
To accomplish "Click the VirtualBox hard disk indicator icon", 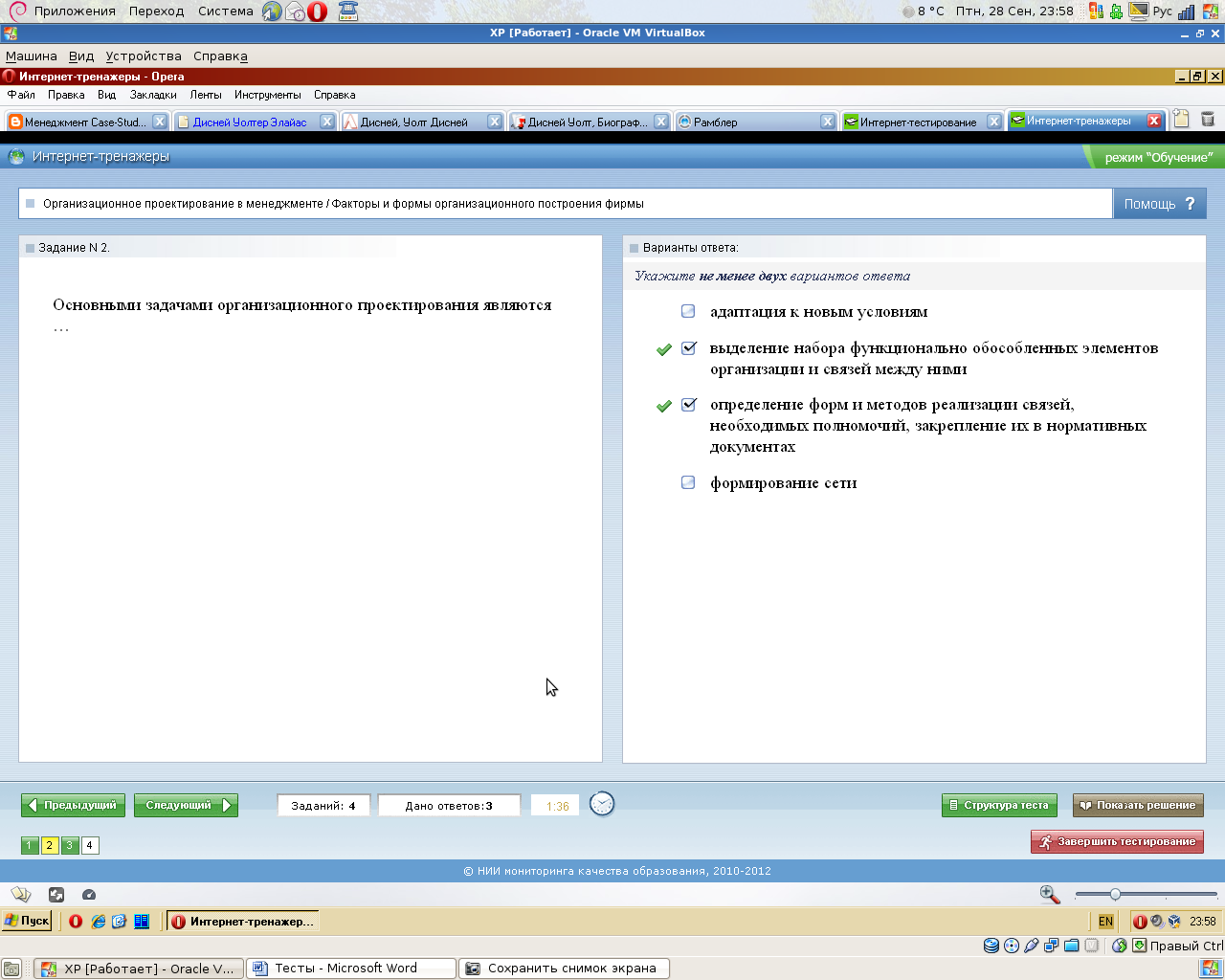I will [x=991, y=946].
